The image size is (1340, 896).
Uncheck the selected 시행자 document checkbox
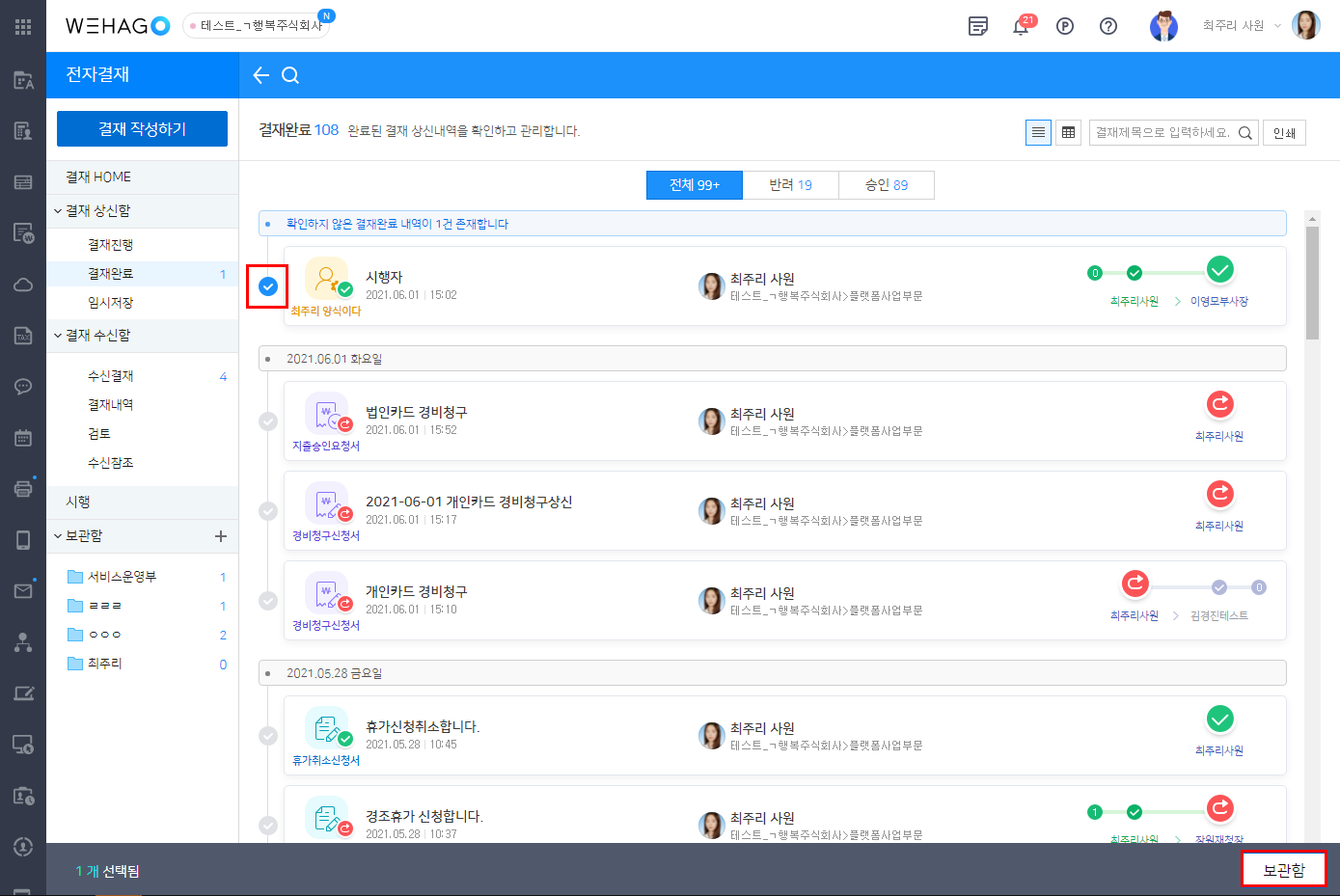(x=268, y=286)
